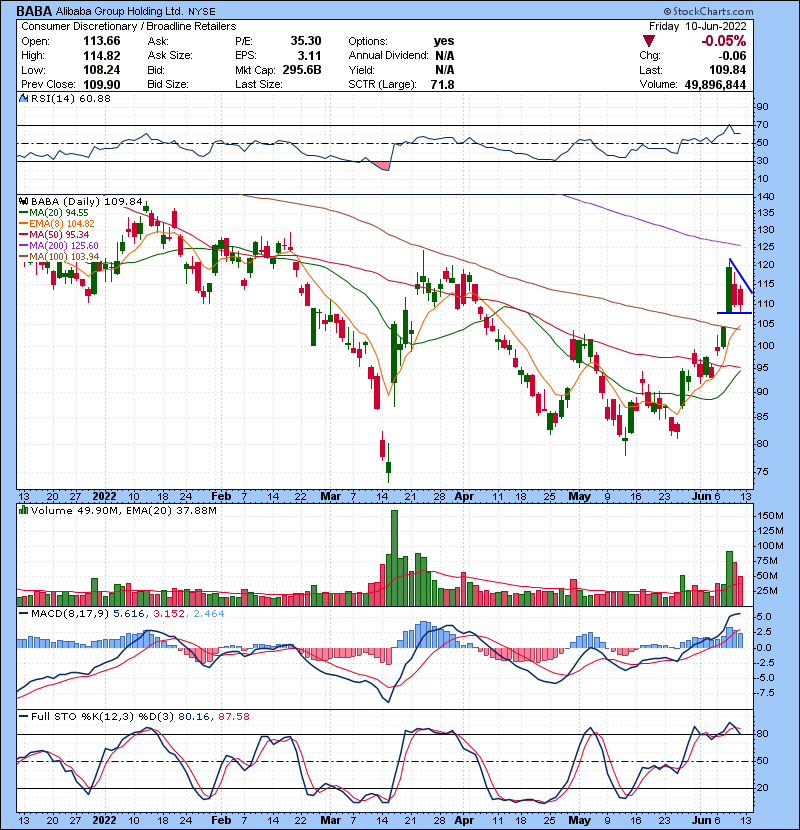Click the SCTR (Large) value 71.8
This screenshot has height=830, width=800.
tap(443, 85)
